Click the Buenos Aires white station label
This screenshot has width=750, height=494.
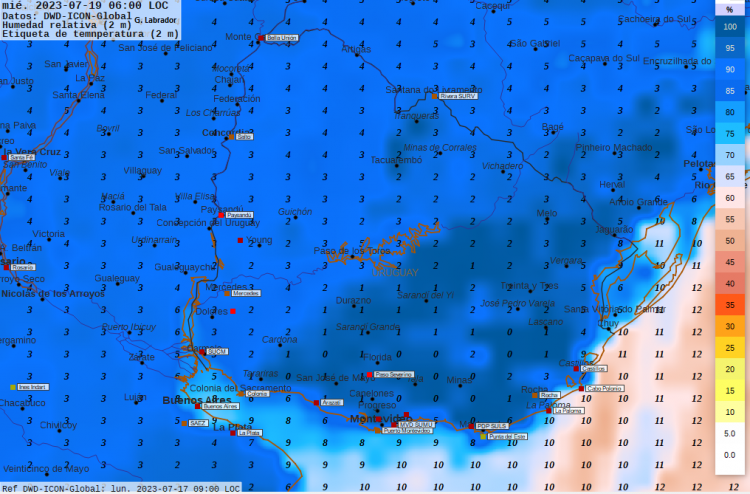(x=221, y=406)
